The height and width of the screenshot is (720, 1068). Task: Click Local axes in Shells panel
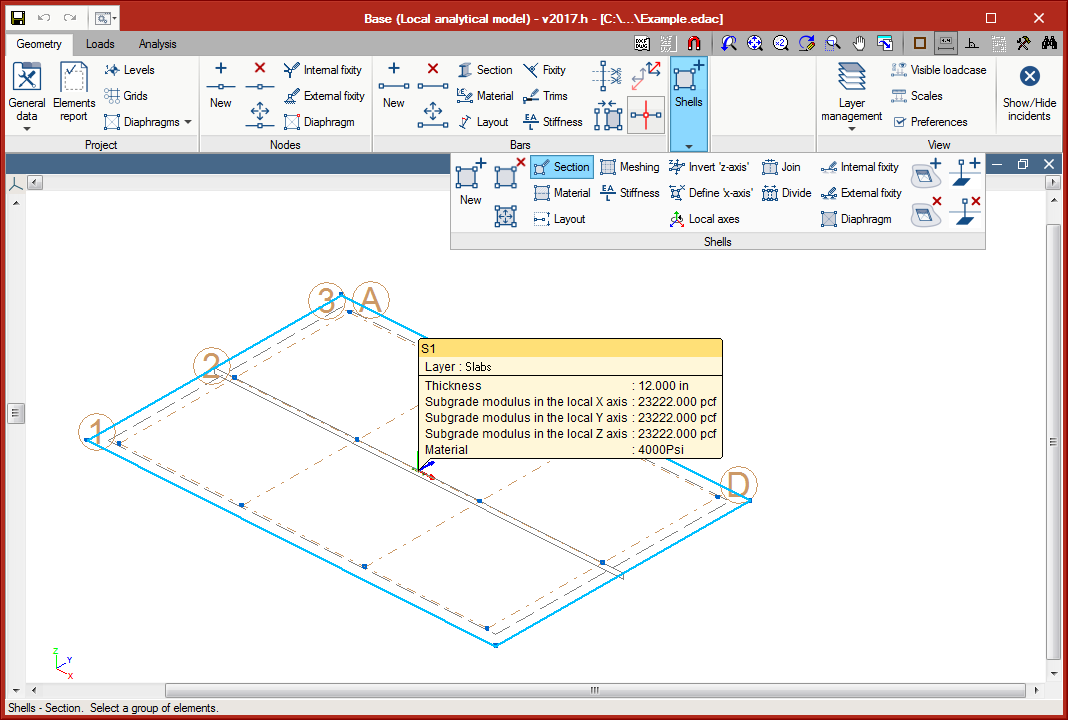(704, 219)
